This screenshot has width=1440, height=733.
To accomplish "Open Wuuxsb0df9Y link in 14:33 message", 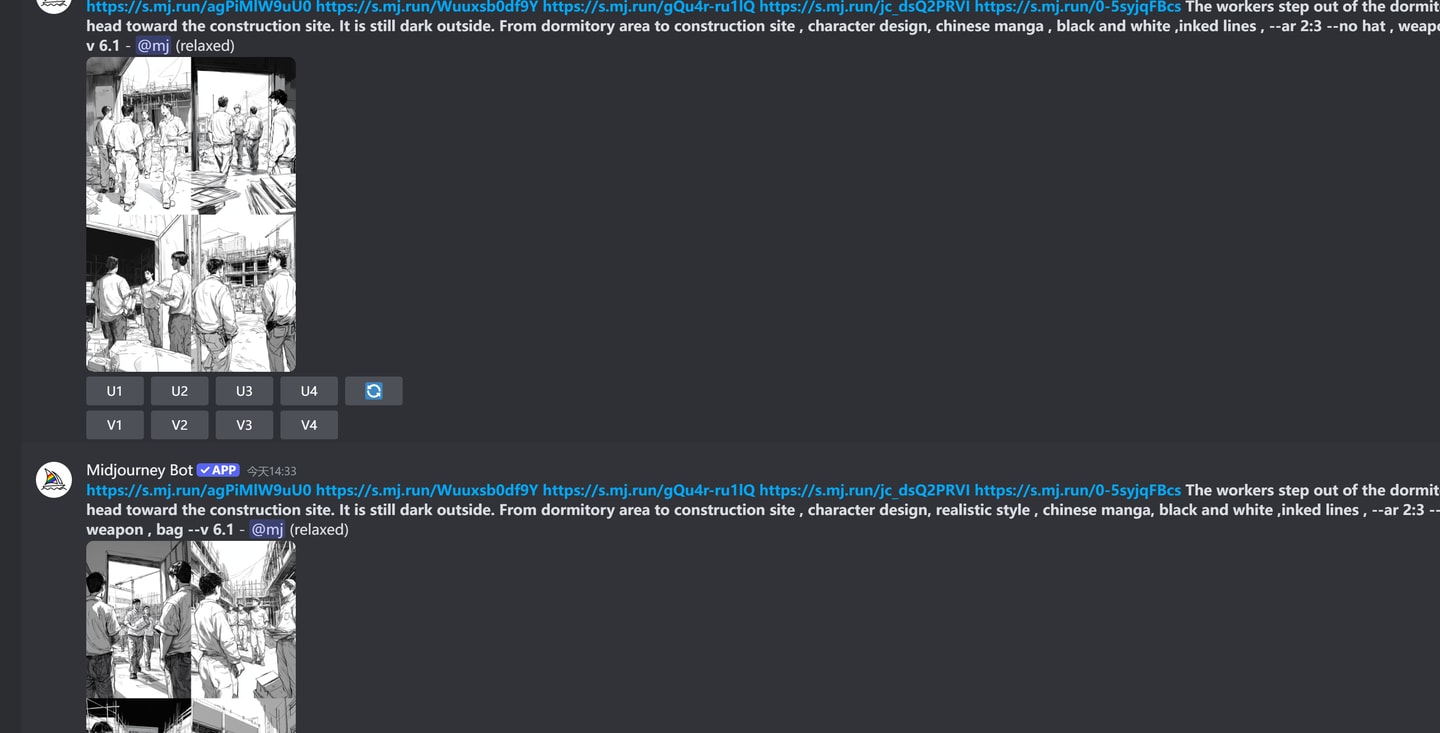I will [427, 490].
